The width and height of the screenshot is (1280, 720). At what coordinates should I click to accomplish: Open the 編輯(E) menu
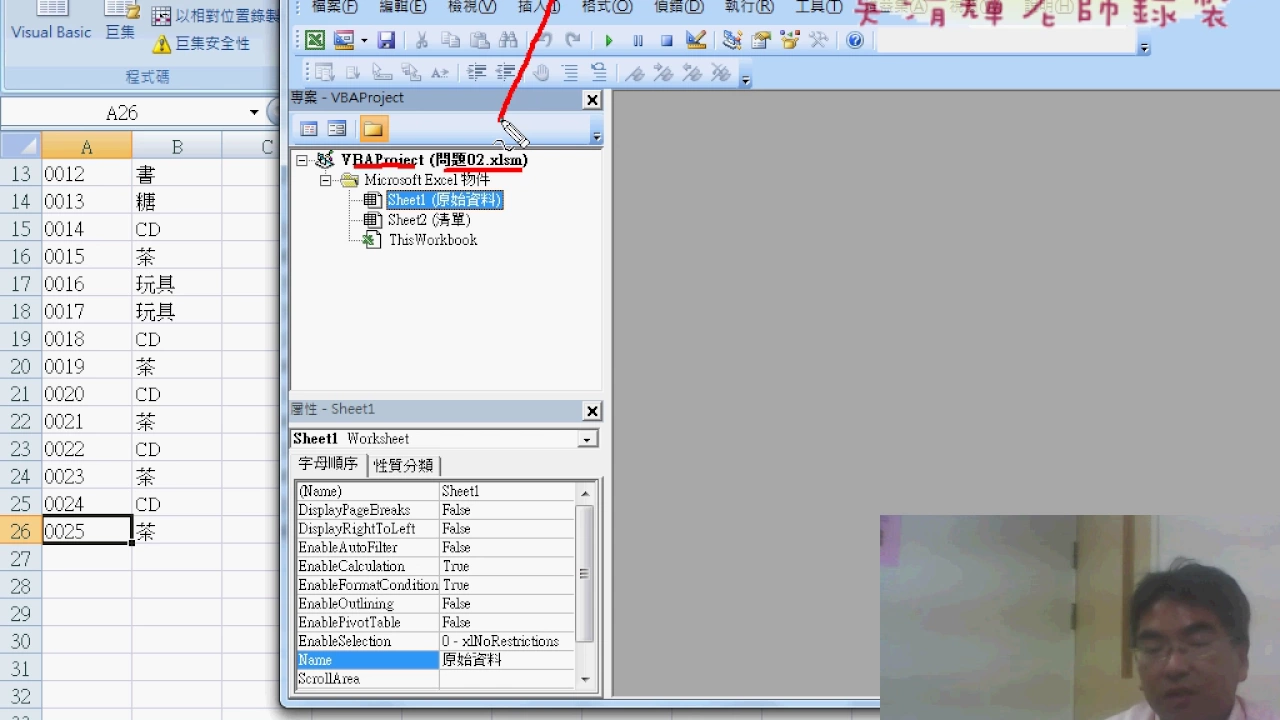click(x=403, y=7)
